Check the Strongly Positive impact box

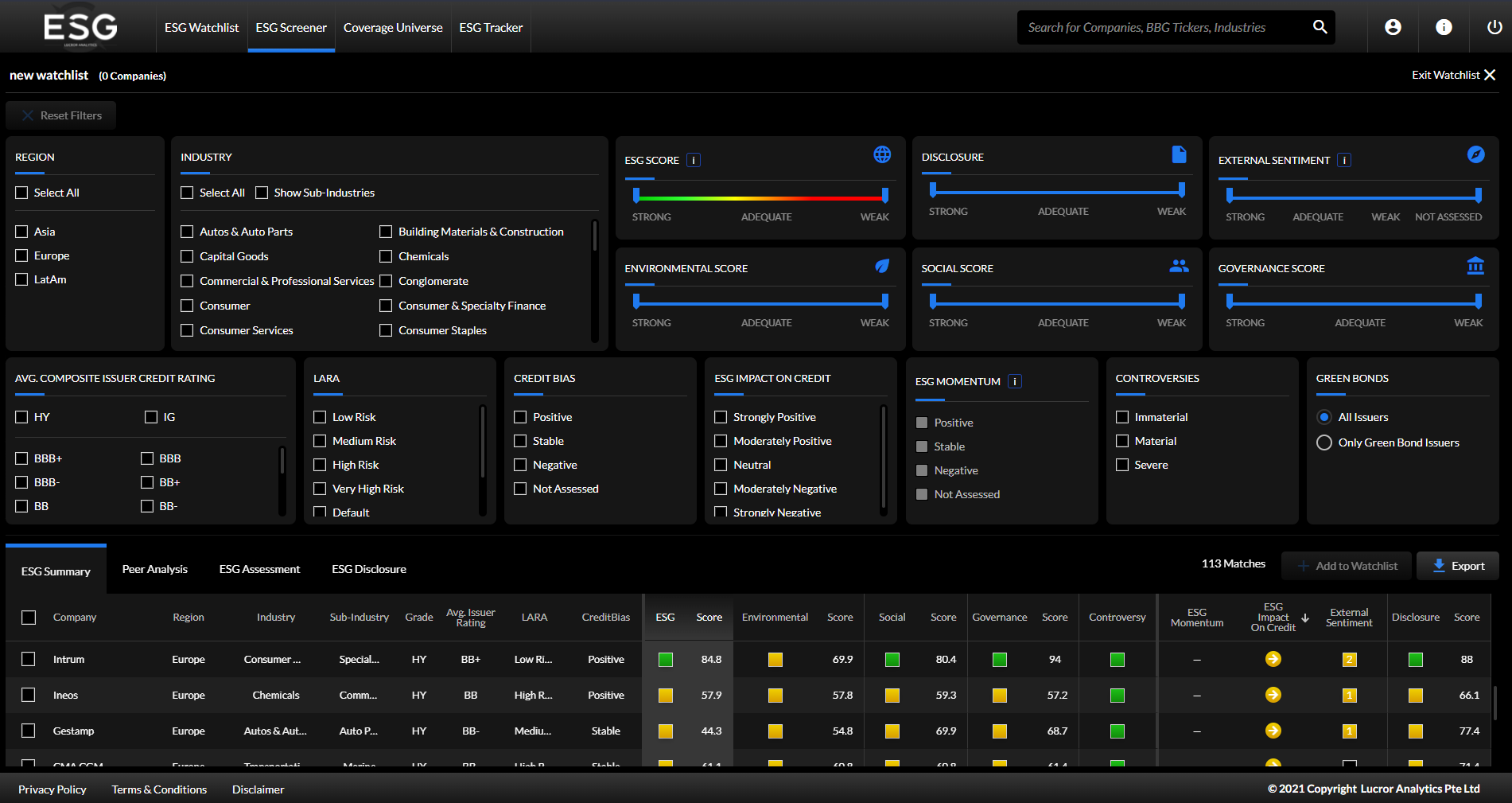point(721,417)
